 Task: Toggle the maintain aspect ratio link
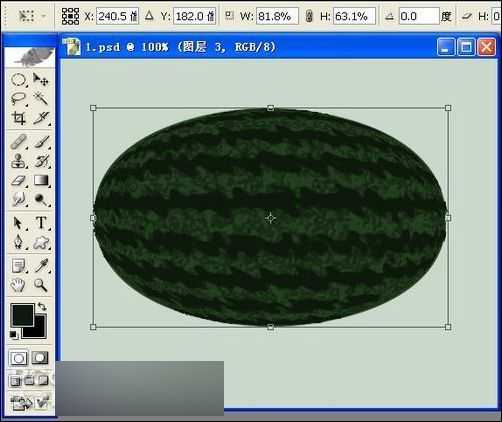coord(309,16)
